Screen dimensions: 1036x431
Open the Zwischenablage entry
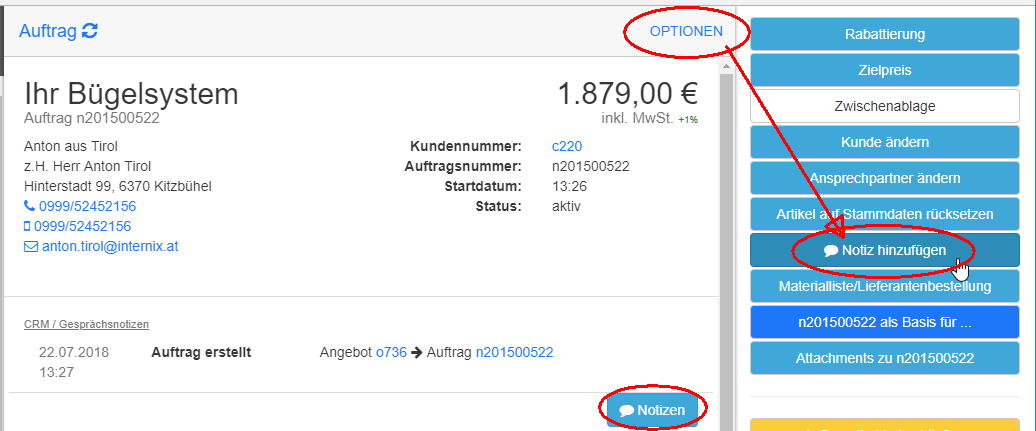point(885,106)
